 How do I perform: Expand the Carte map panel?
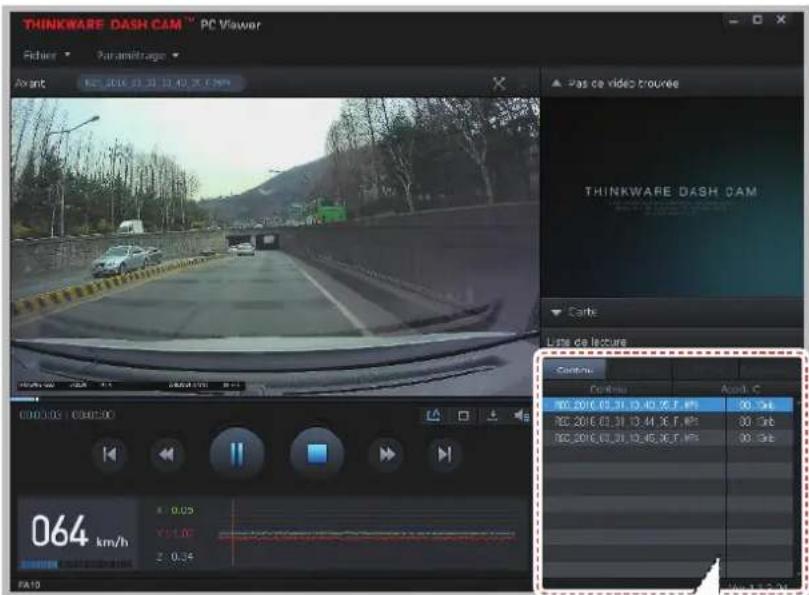click(556, 312)
